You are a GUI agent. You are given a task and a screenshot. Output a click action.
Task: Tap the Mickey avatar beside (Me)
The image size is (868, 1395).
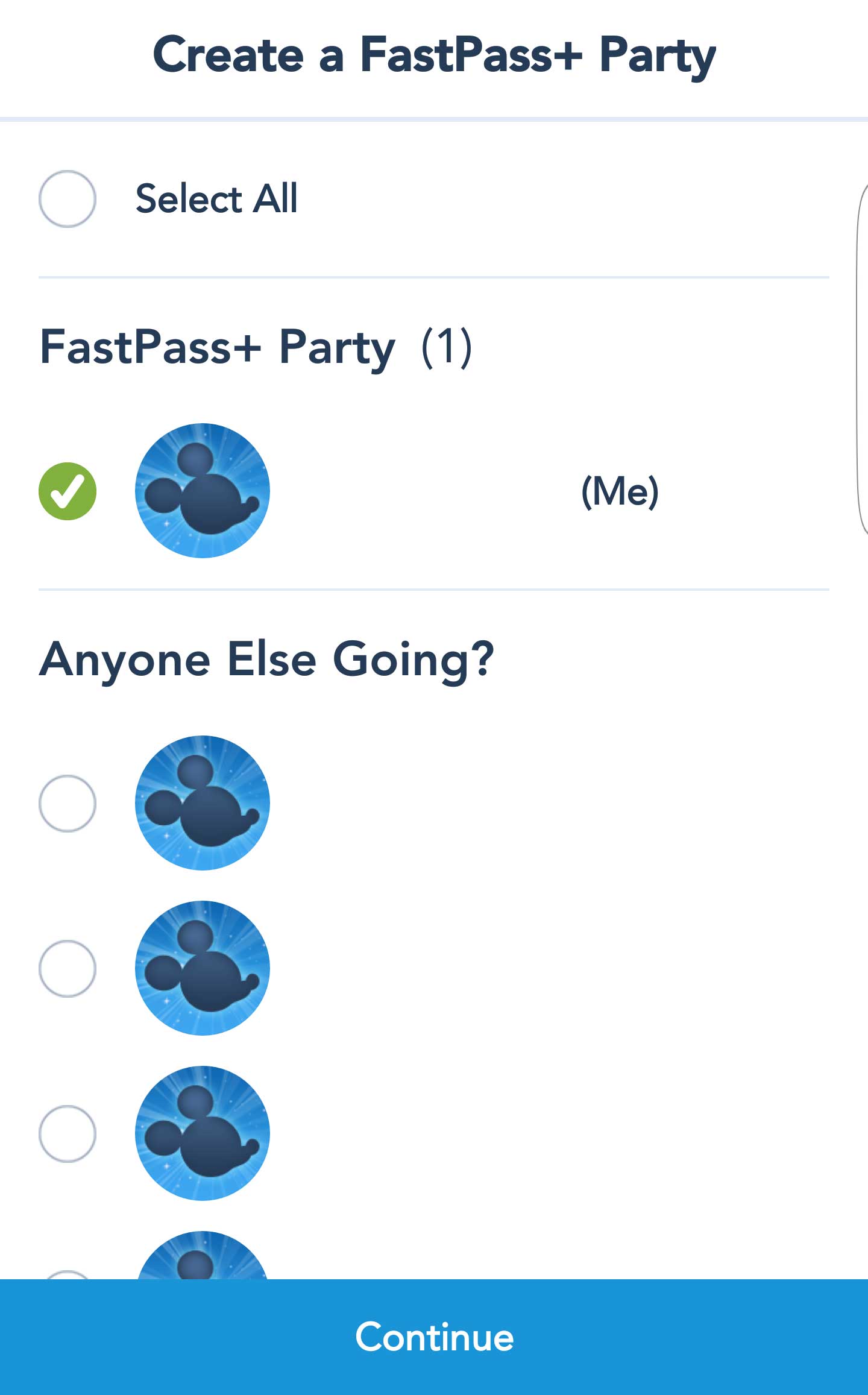[203, 491]
